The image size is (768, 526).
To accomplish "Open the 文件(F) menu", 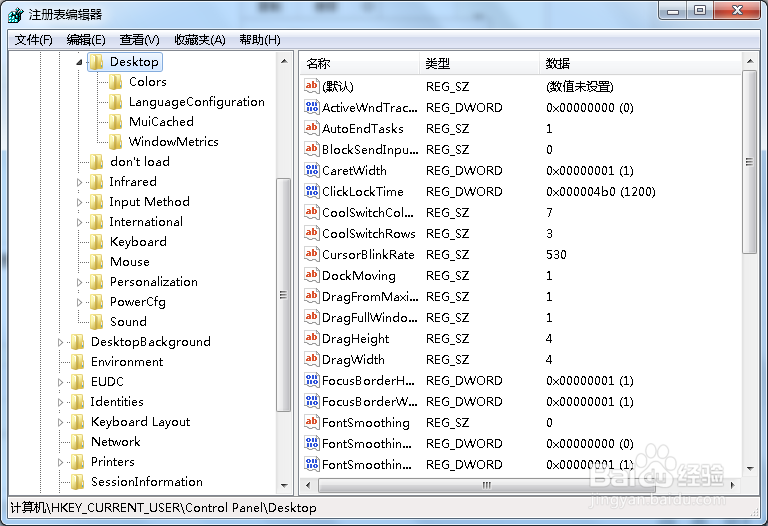I will pyautogui.click(x=33, y=40).
